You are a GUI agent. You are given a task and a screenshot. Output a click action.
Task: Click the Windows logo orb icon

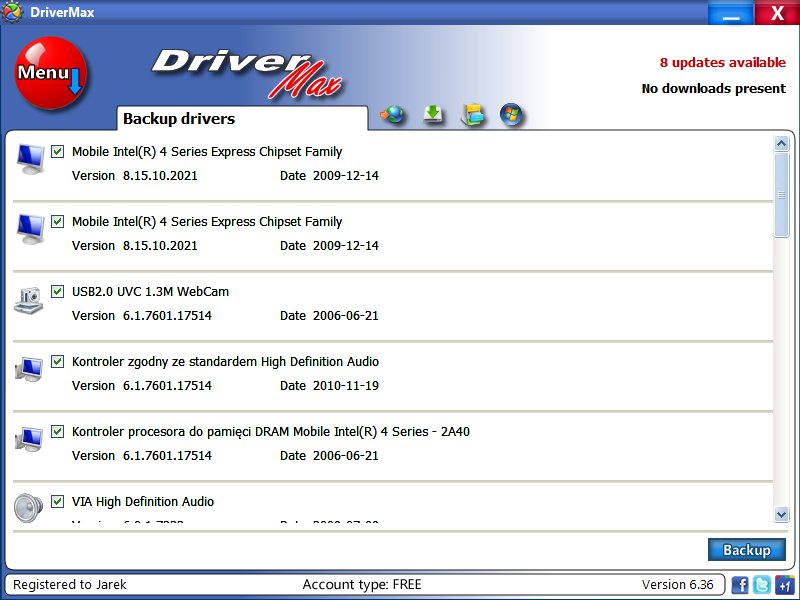[511, 114]
